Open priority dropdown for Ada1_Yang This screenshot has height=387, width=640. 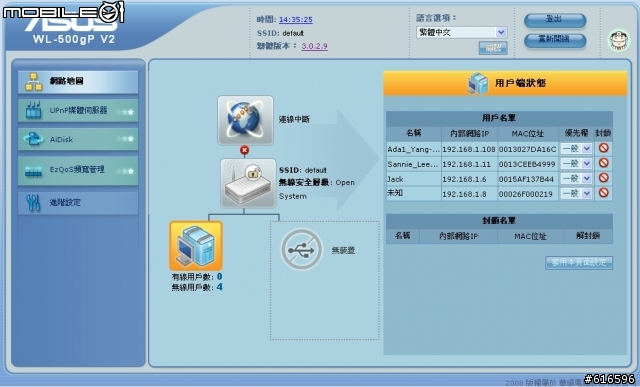(576, 149)
